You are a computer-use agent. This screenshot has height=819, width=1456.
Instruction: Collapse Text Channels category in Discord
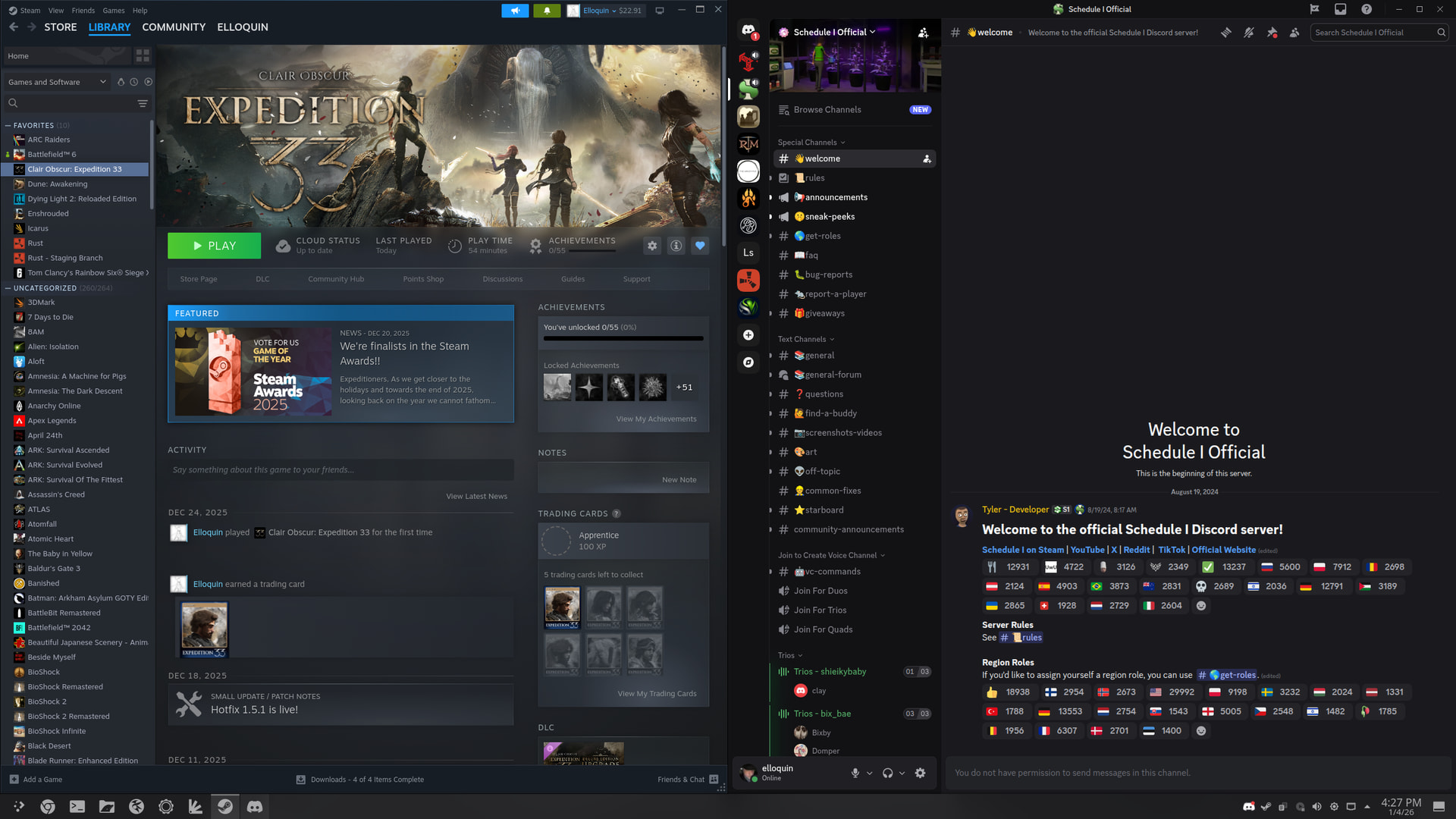(805, 339)
